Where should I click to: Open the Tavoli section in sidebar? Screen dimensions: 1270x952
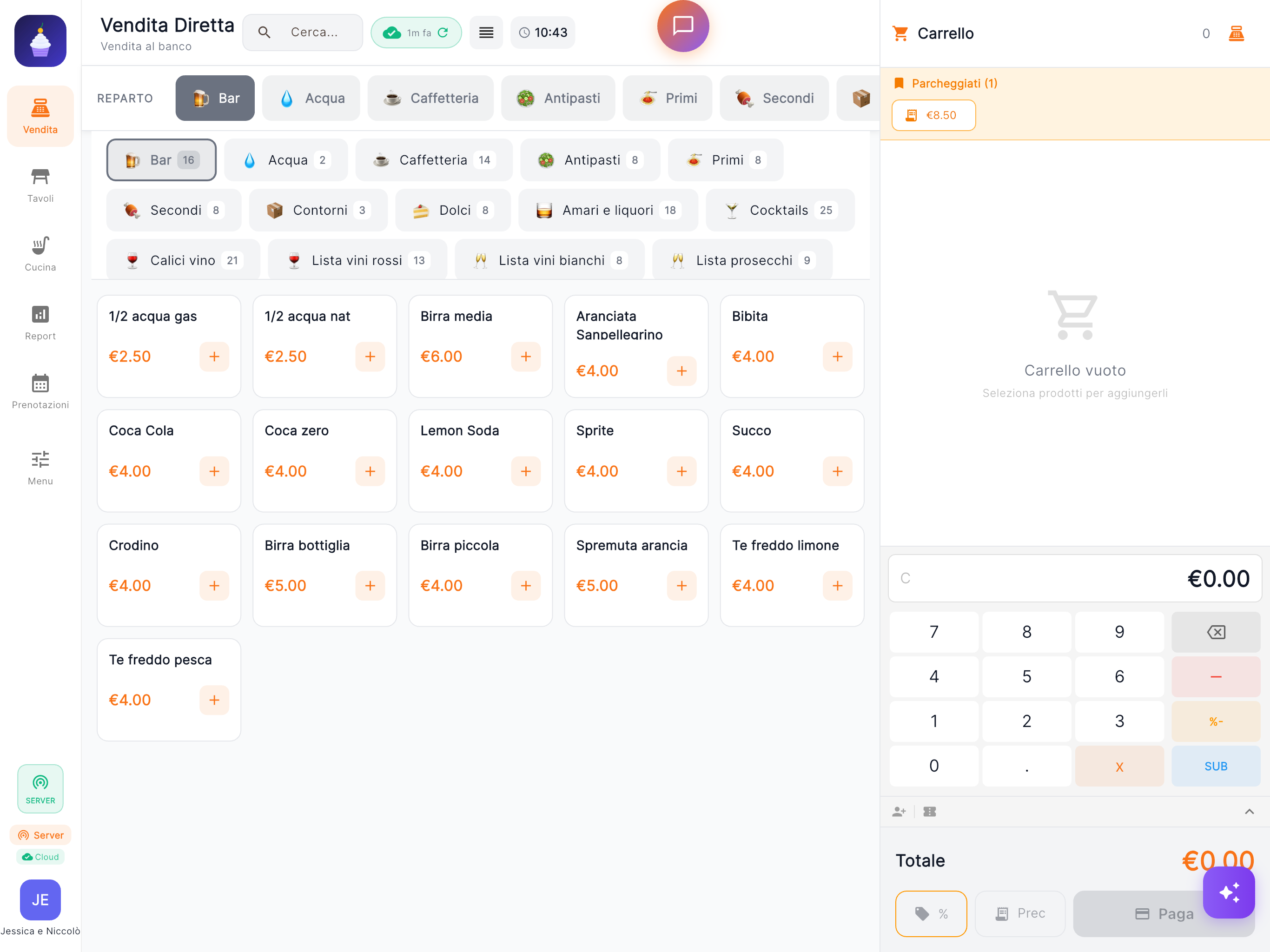point(40,185)
